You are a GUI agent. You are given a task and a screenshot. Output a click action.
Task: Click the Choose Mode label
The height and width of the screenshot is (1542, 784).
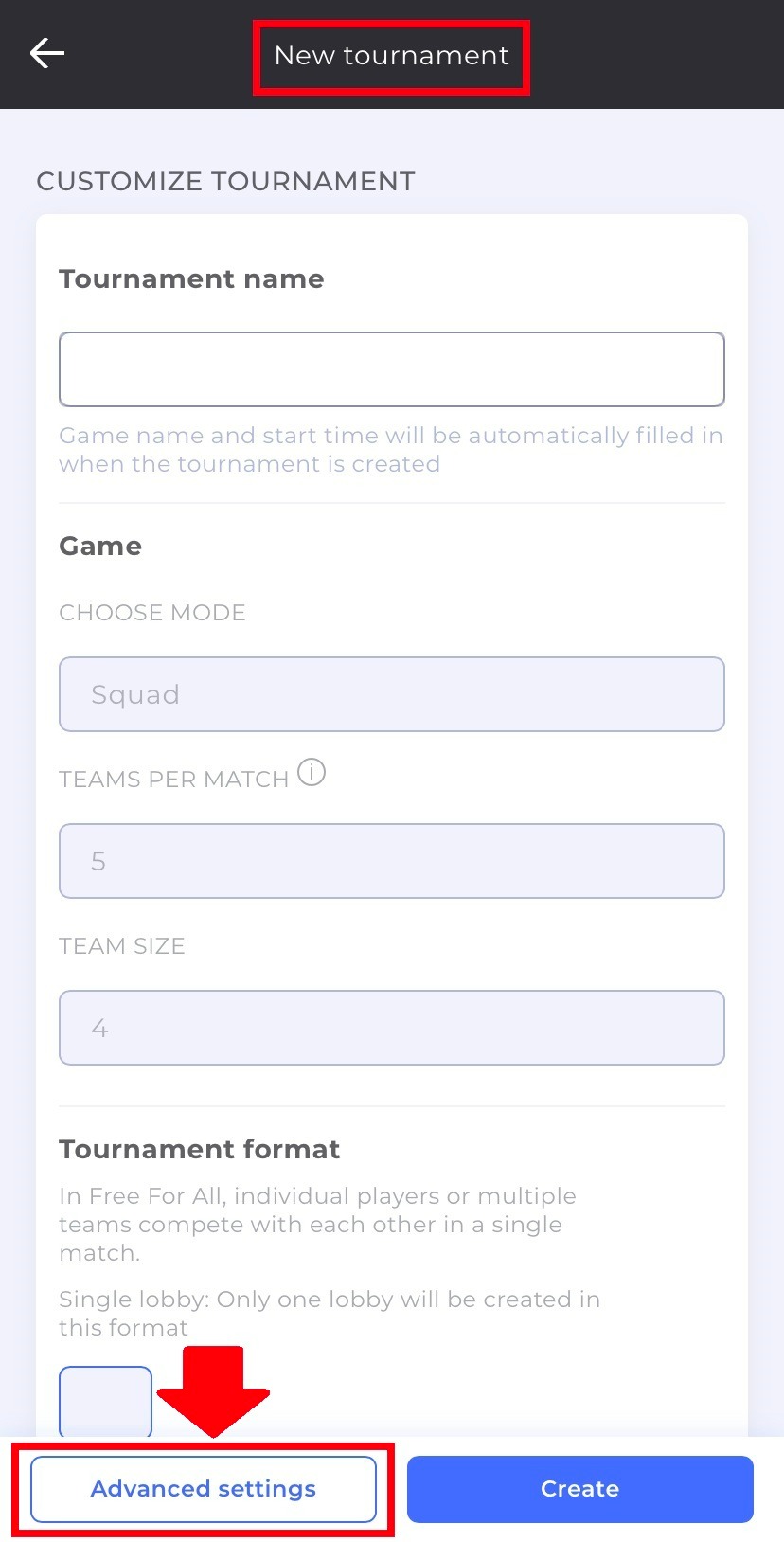point(152,613)
